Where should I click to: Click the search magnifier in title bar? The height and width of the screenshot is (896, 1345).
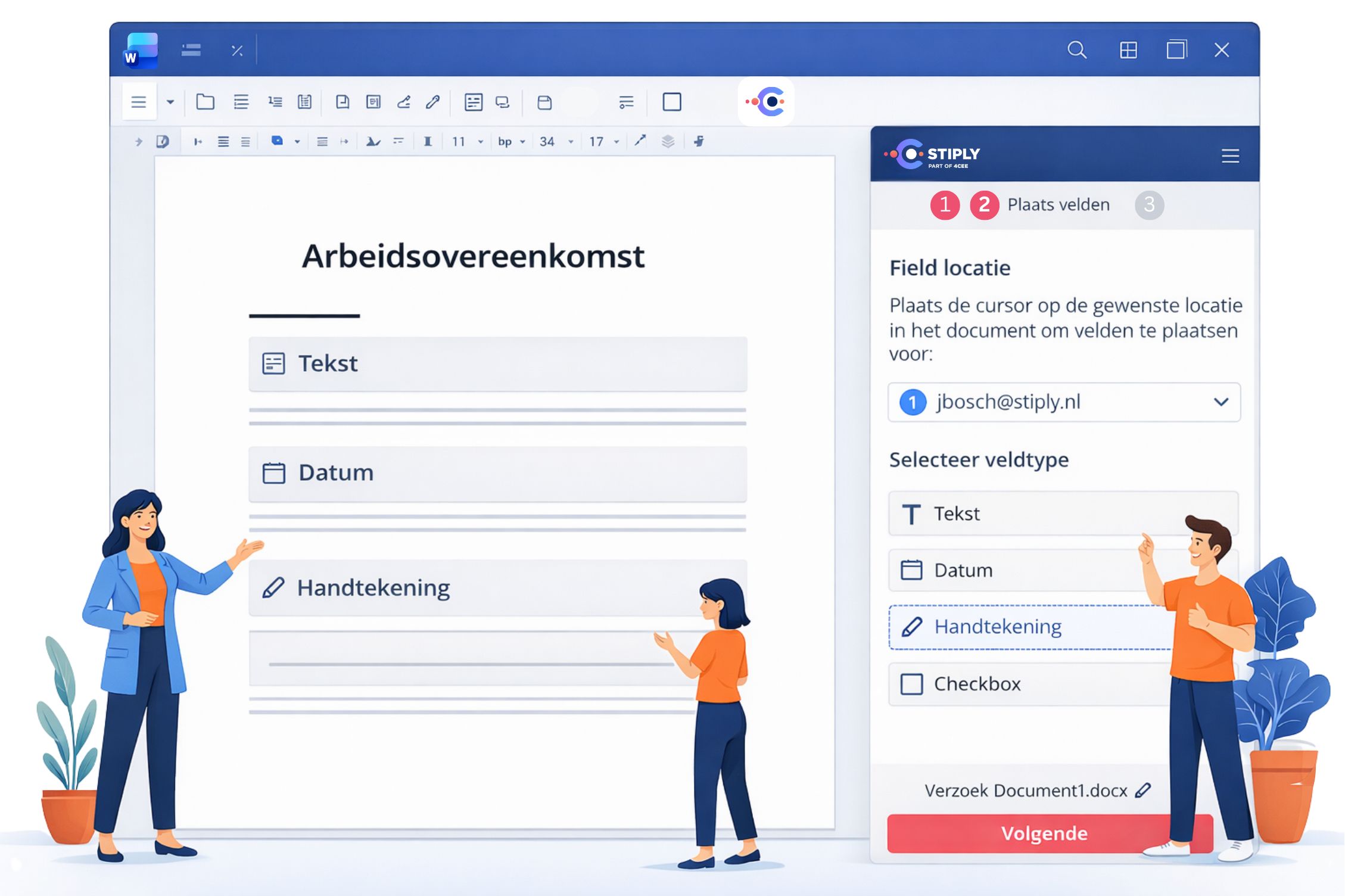[1076, 50]
